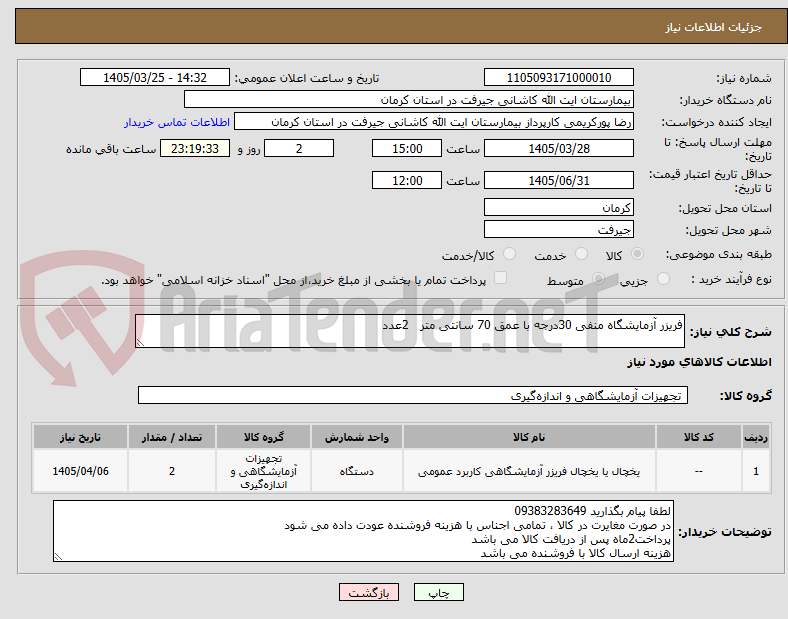Click the شرح کلی نیاز description textbox
The width and height of the screenshot is (788, 619).
[410, 331]
